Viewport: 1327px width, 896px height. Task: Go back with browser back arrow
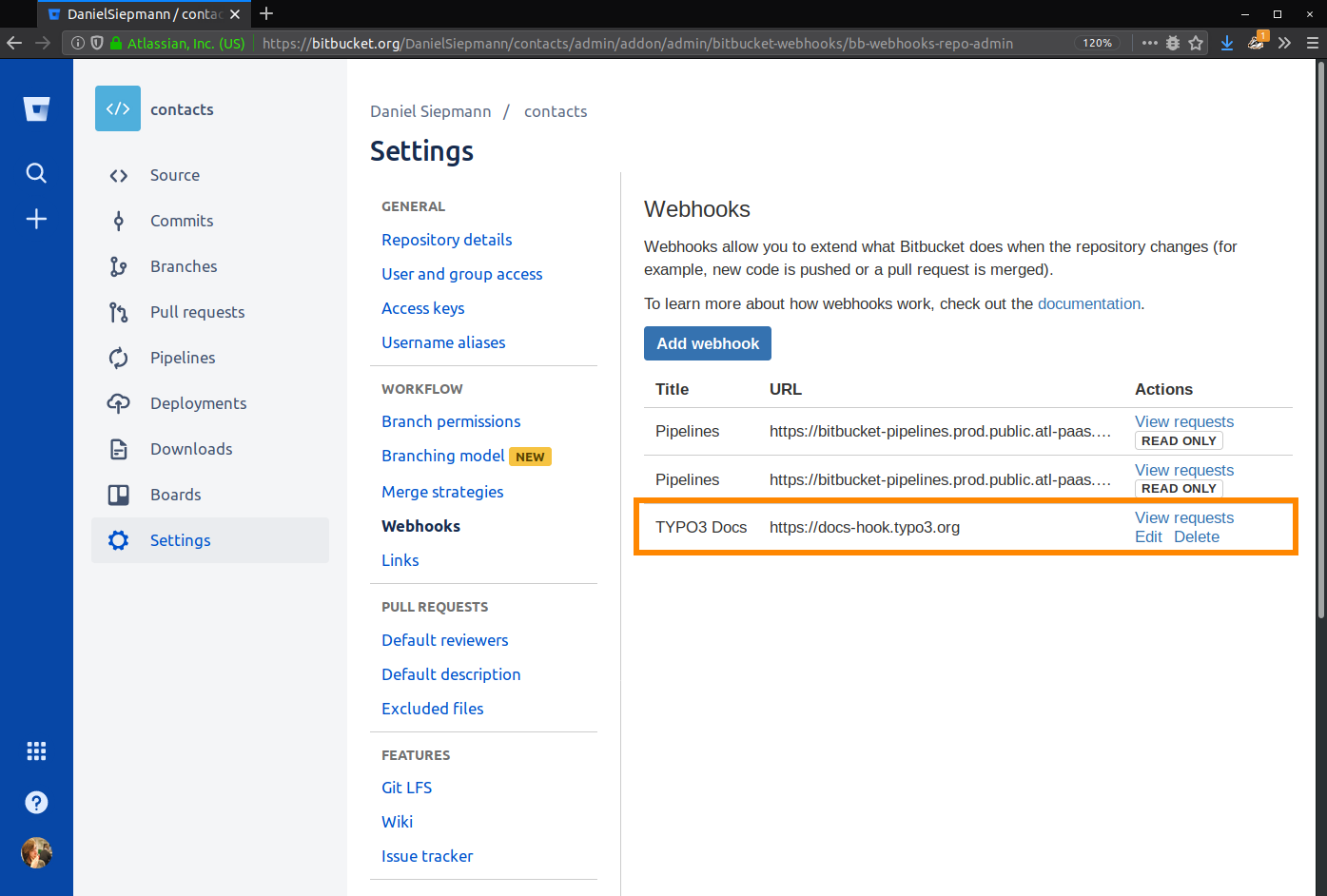14,43
